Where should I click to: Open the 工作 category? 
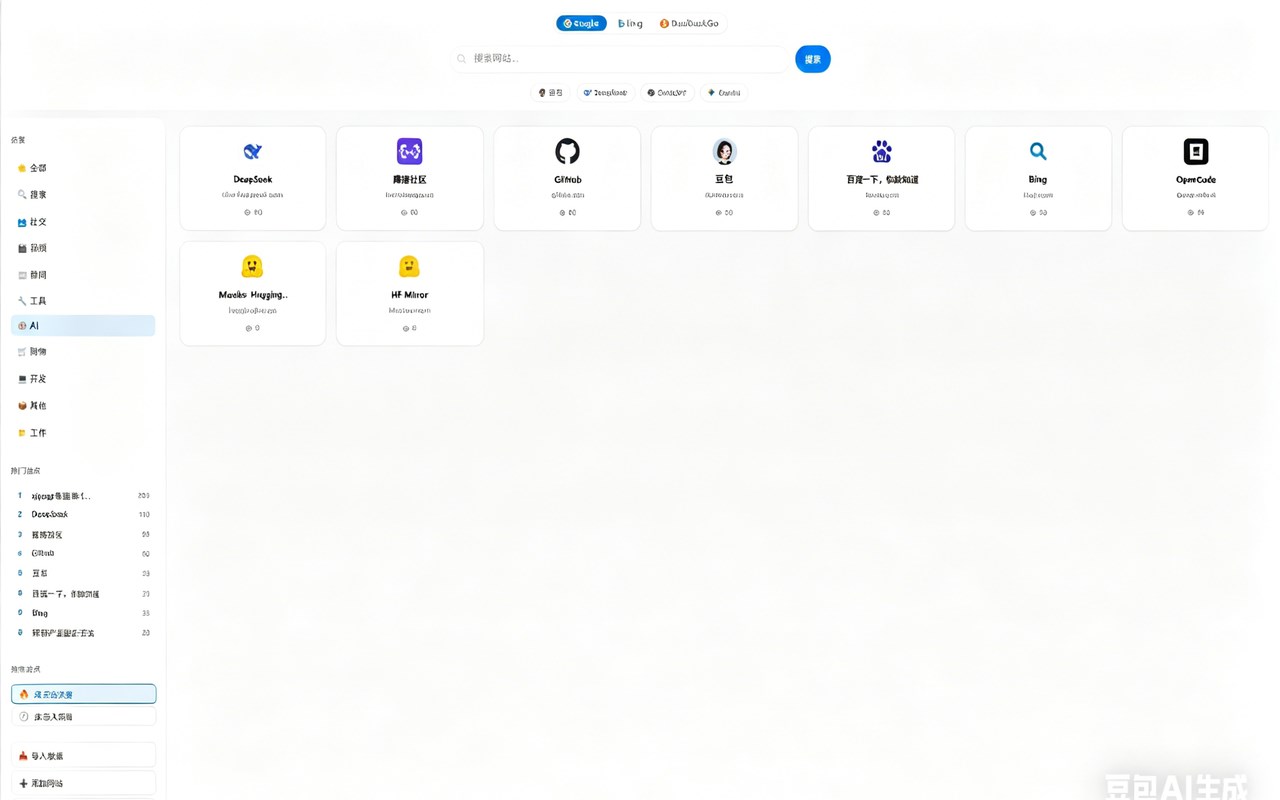[x=83, y=433]
